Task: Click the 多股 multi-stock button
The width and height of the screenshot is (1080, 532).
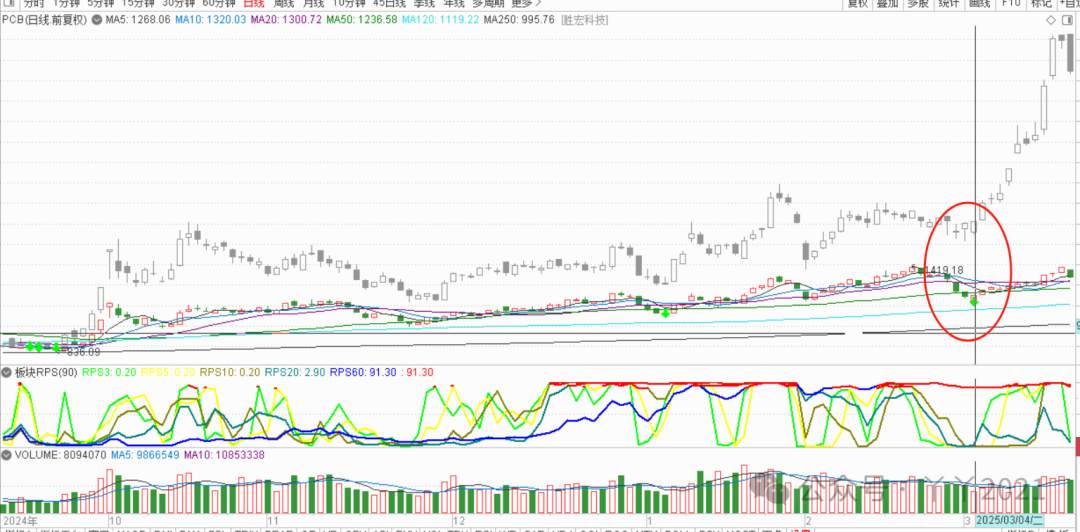Action: pos(918,4)
